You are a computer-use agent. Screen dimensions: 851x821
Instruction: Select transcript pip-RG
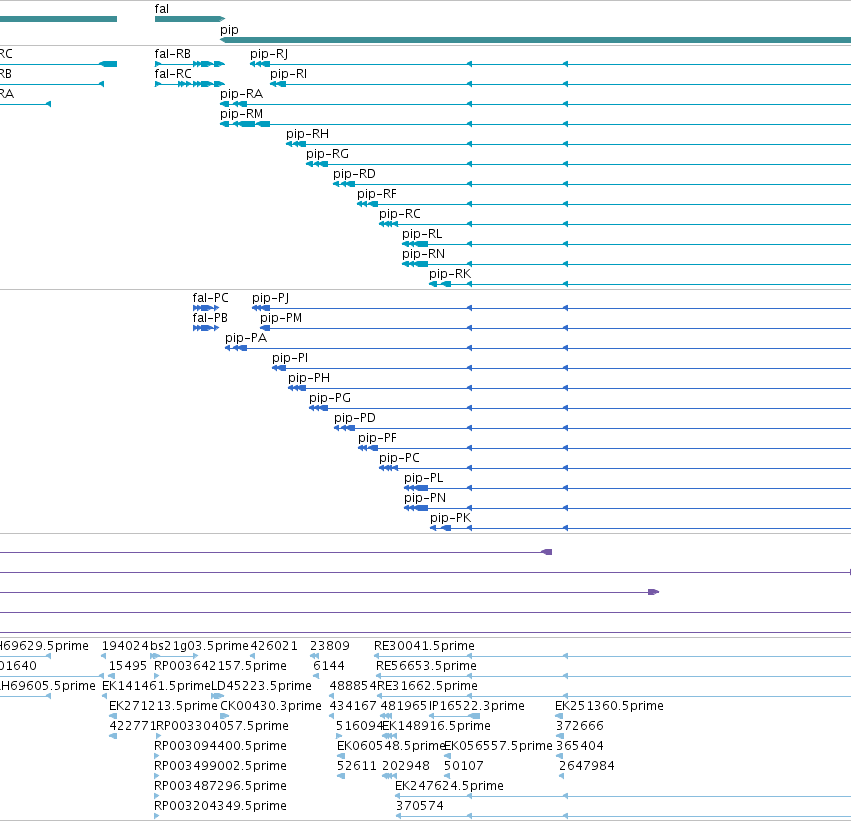point(327,154)
